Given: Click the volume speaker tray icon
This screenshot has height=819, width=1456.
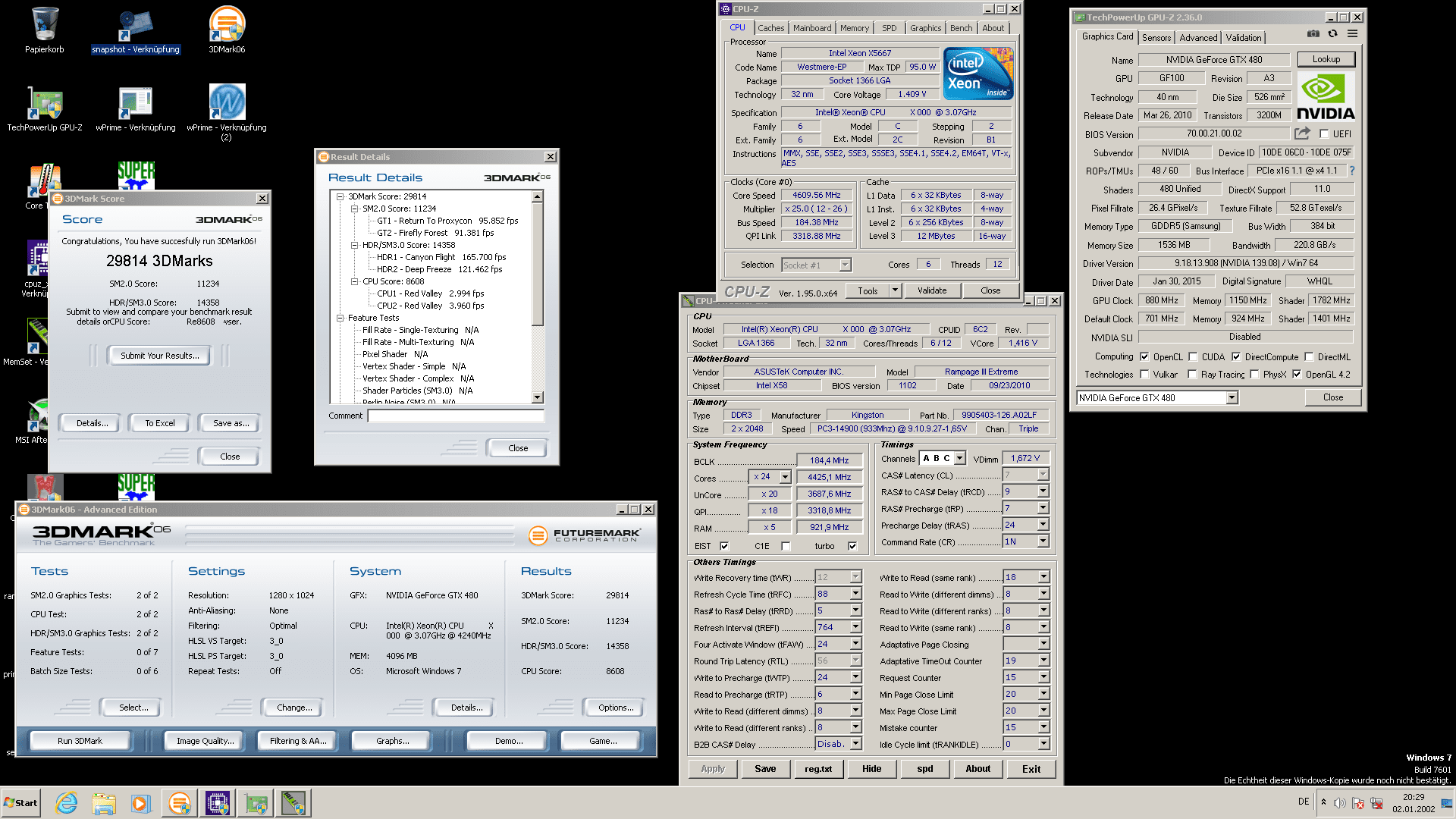Looking at the screenshot, I should [1340, 803].
